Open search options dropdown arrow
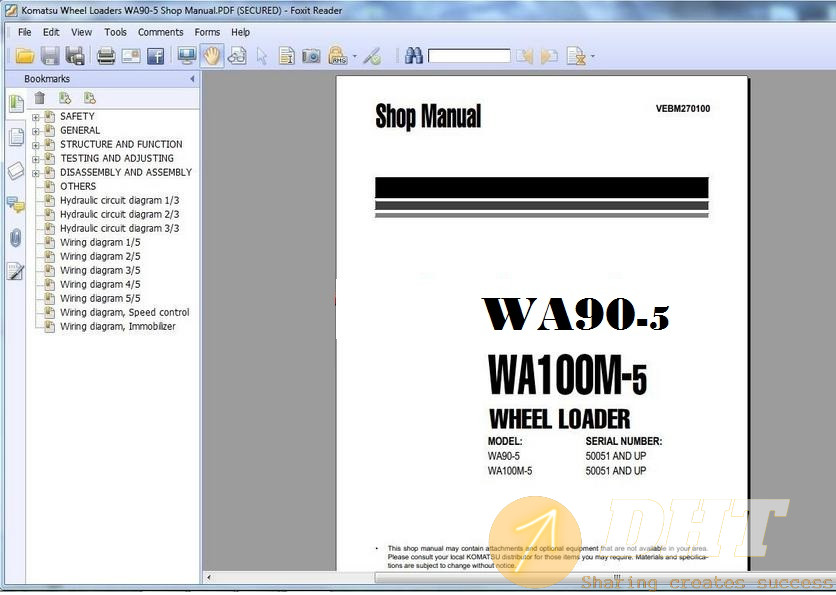Viewport: 836px width, 595px height. click(x=592, y=55)
